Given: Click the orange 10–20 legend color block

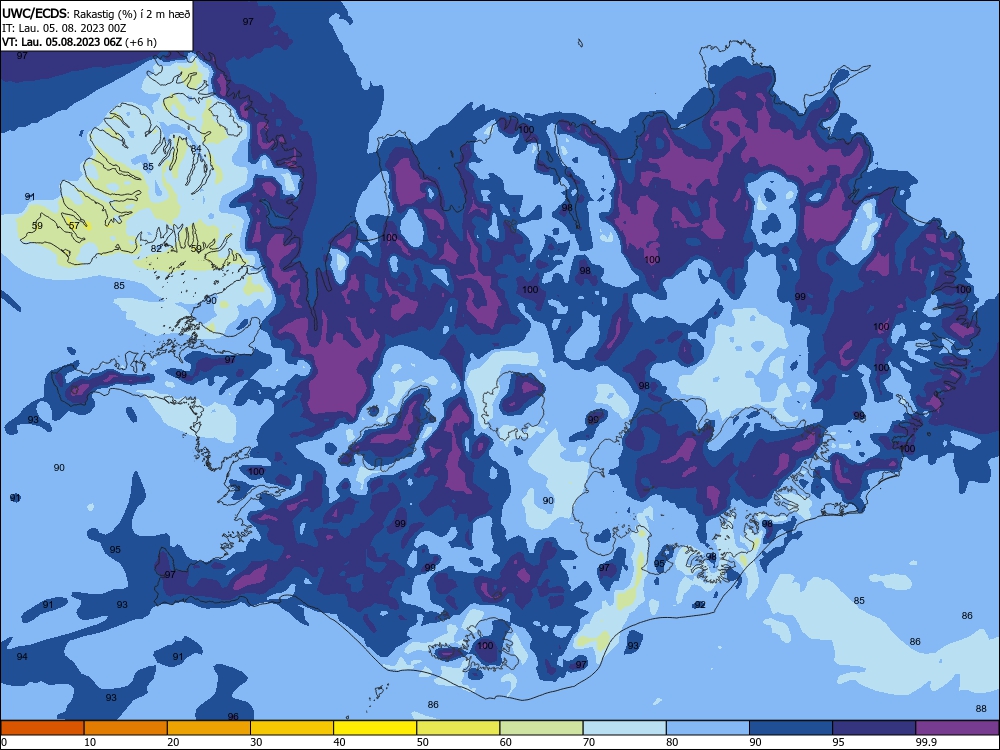Looking at the screenshot, I should 126,728.
